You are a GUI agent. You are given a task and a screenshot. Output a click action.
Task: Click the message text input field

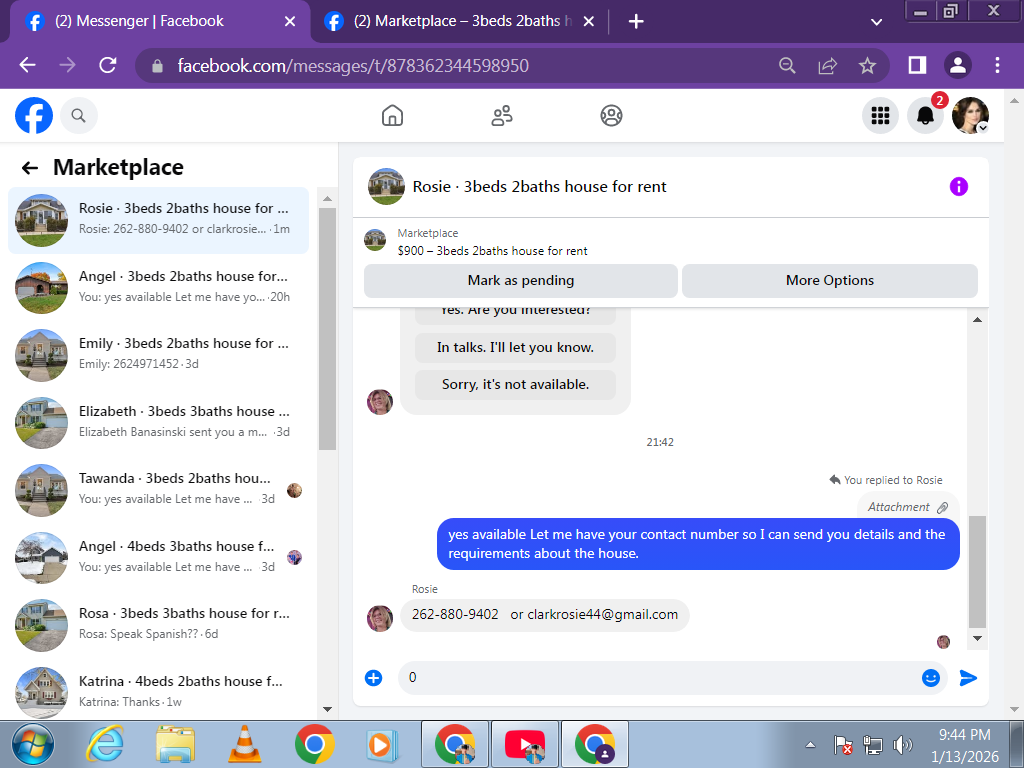[x=660, y=678]
